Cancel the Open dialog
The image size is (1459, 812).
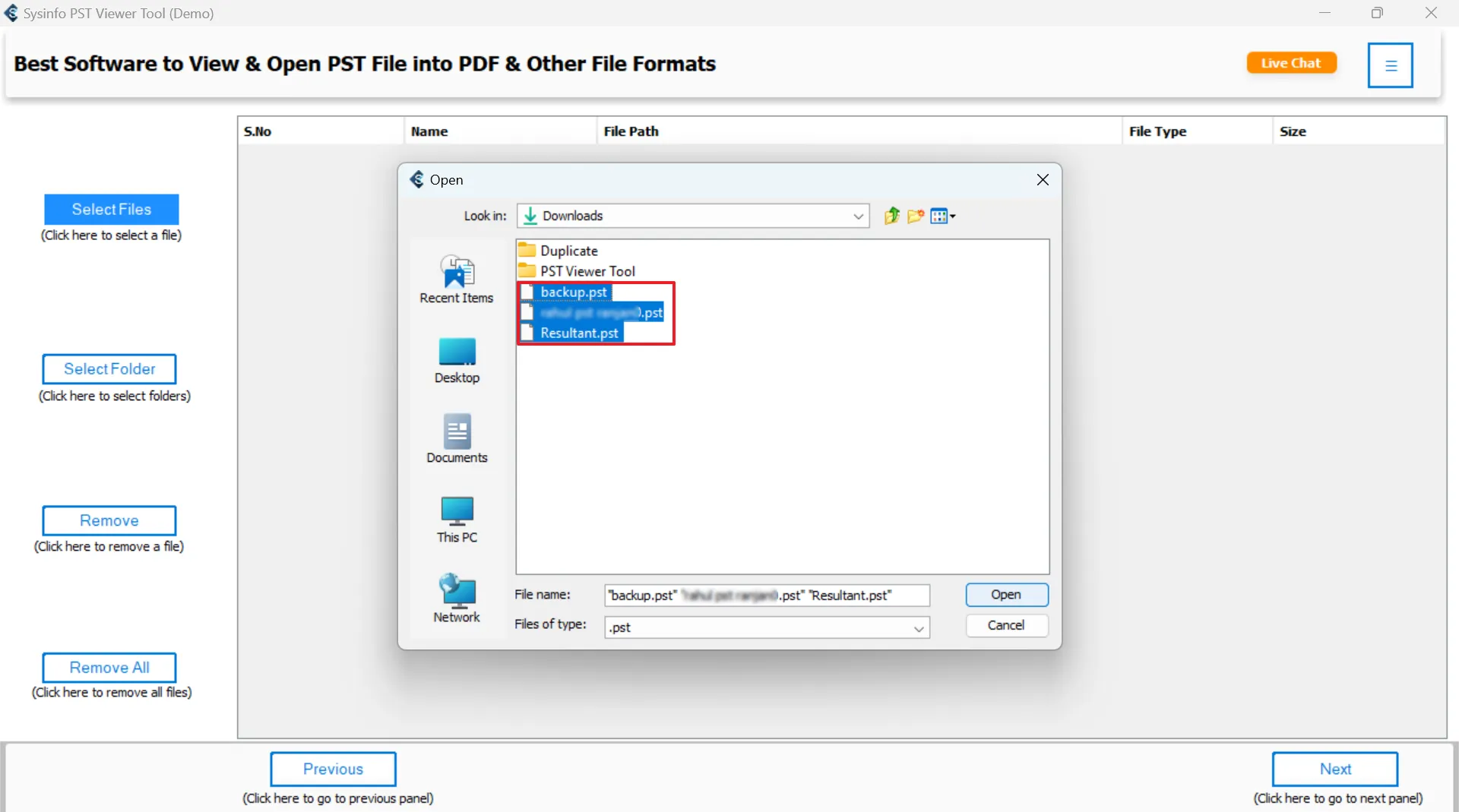[x=1007, y=625]
